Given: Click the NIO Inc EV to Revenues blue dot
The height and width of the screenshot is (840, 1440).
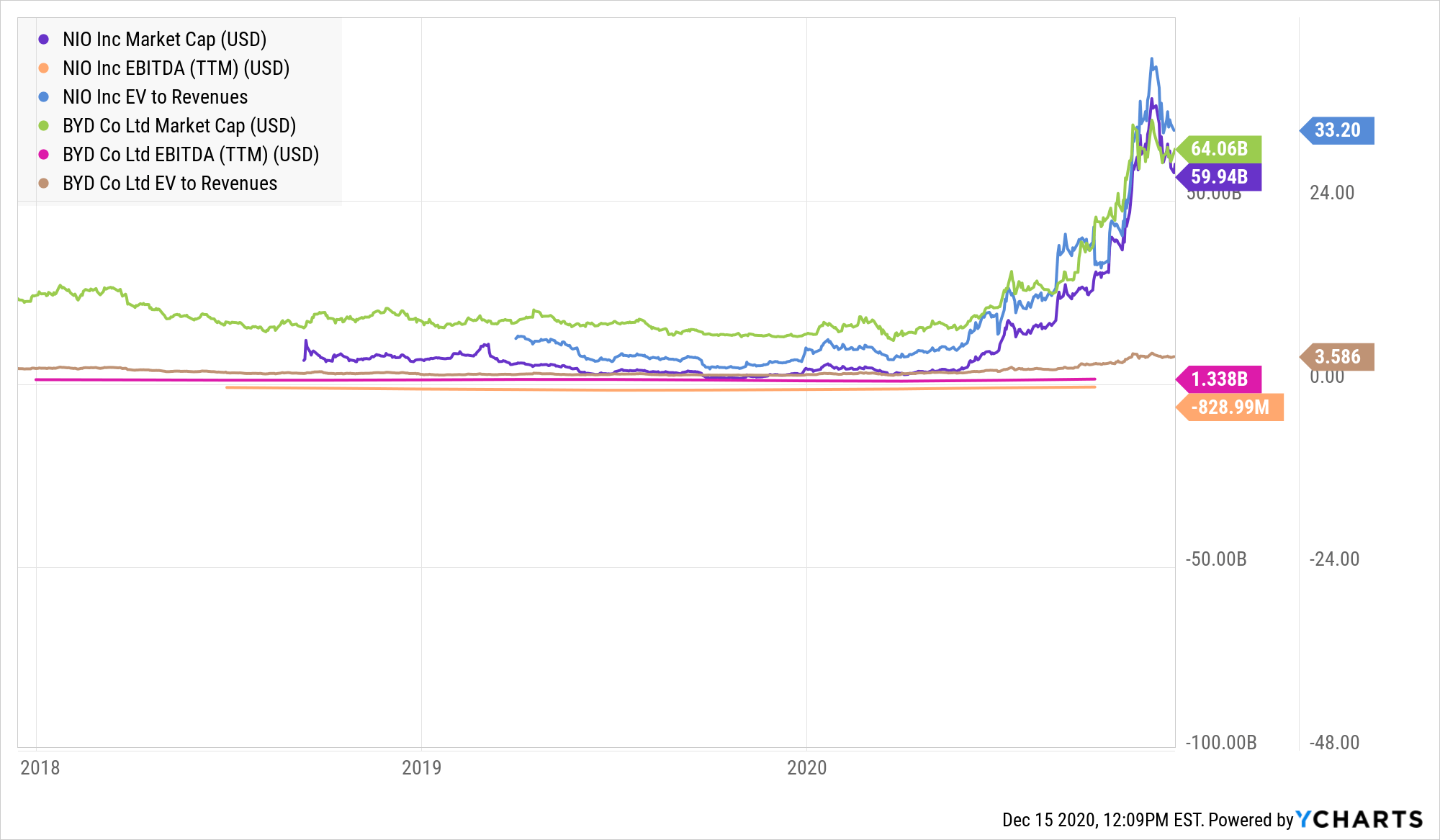Looking at the screenshot, I should (44, 97).
